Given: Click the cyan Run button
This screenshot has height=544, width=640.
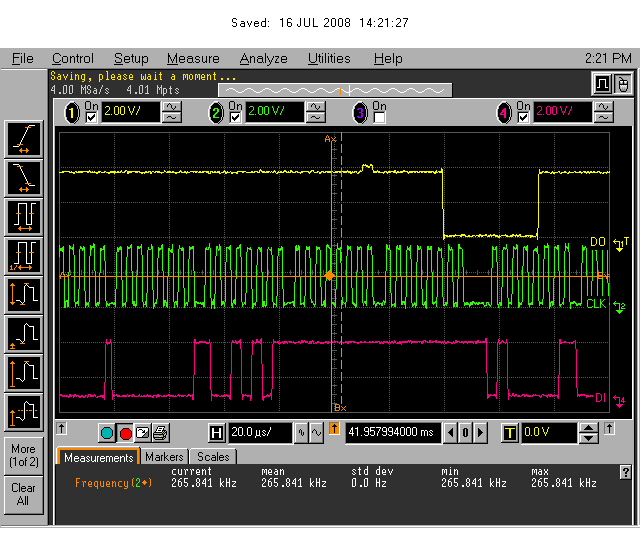Looking at the screenshot, I should pyautogui.click(x=107, y=433).
